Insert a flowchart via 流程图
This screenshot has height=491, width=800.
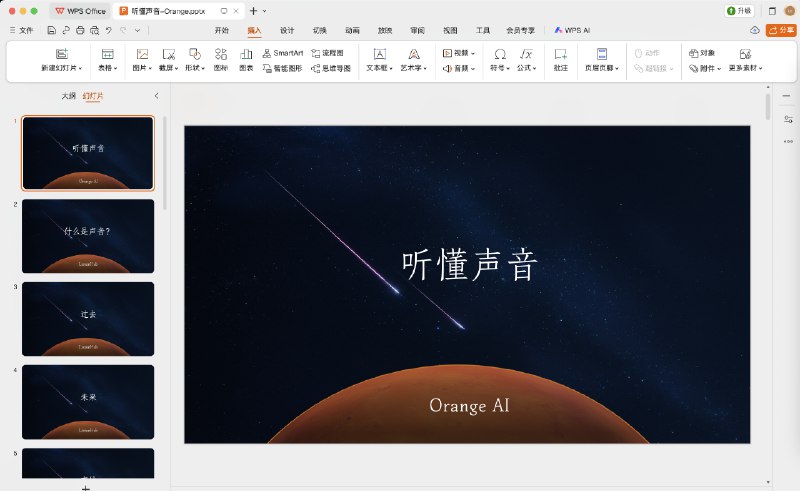tap(328, 53)
